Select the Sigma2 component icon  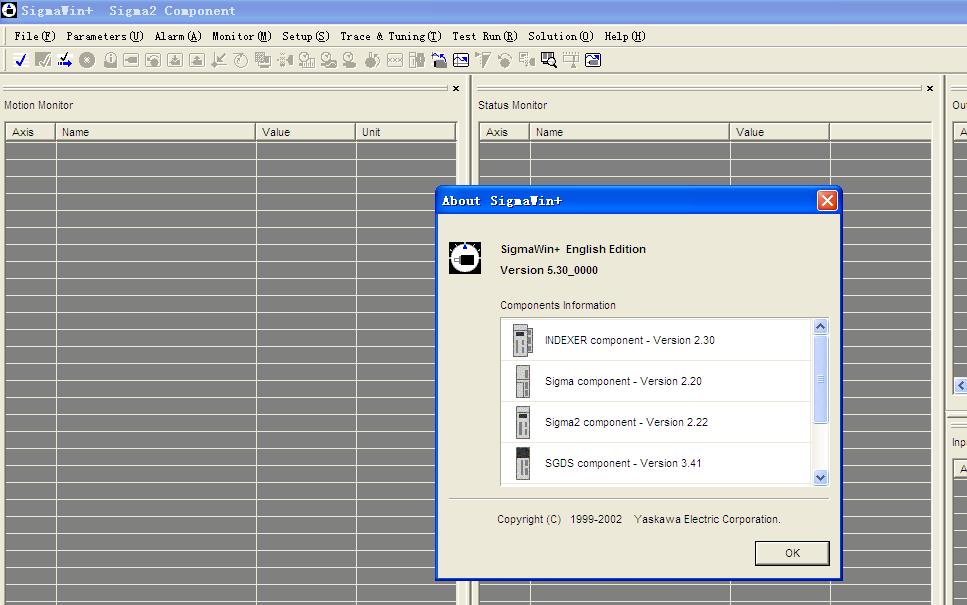tap(522, 422)
